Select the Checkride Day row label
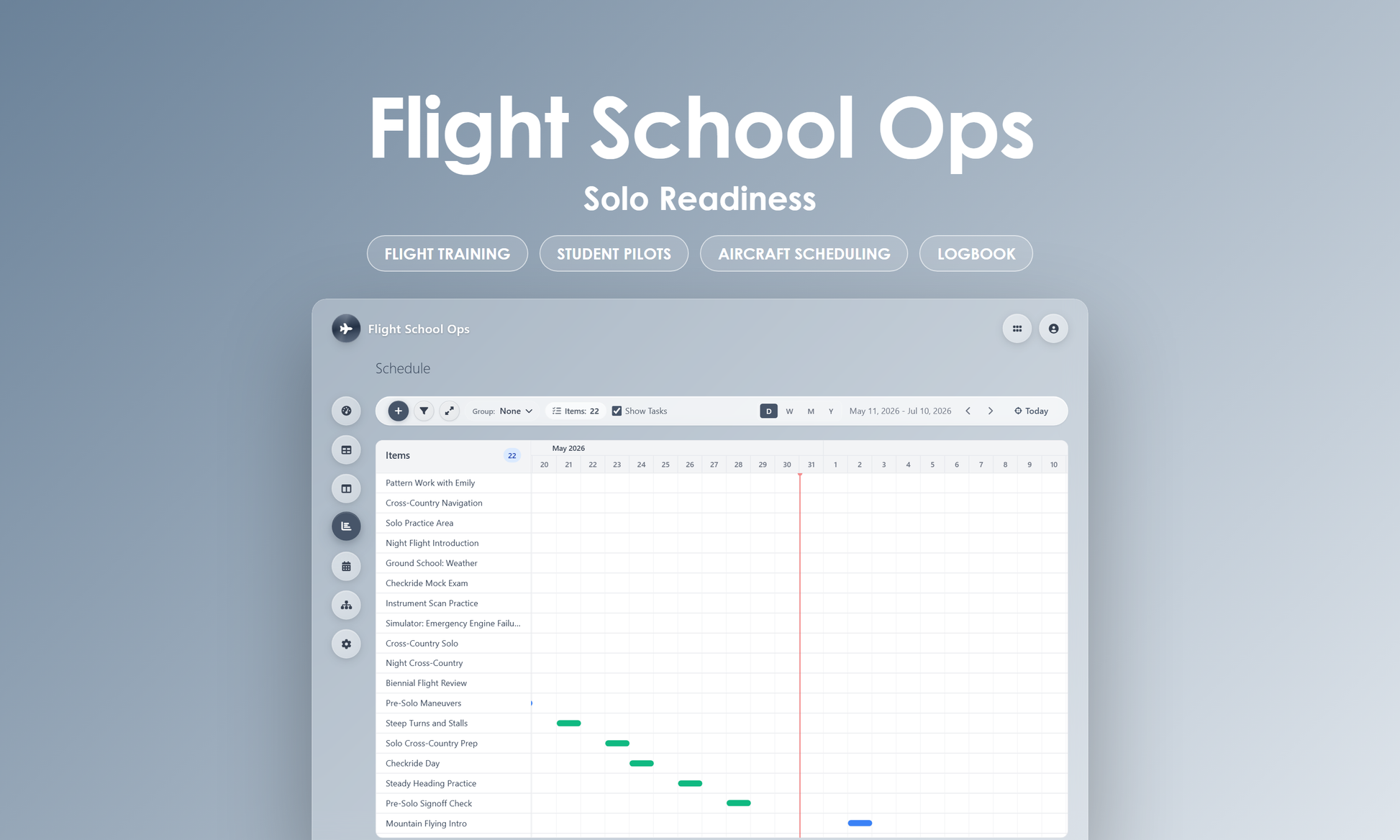This screenshot has width=1400, height=840. coord(412,763)
